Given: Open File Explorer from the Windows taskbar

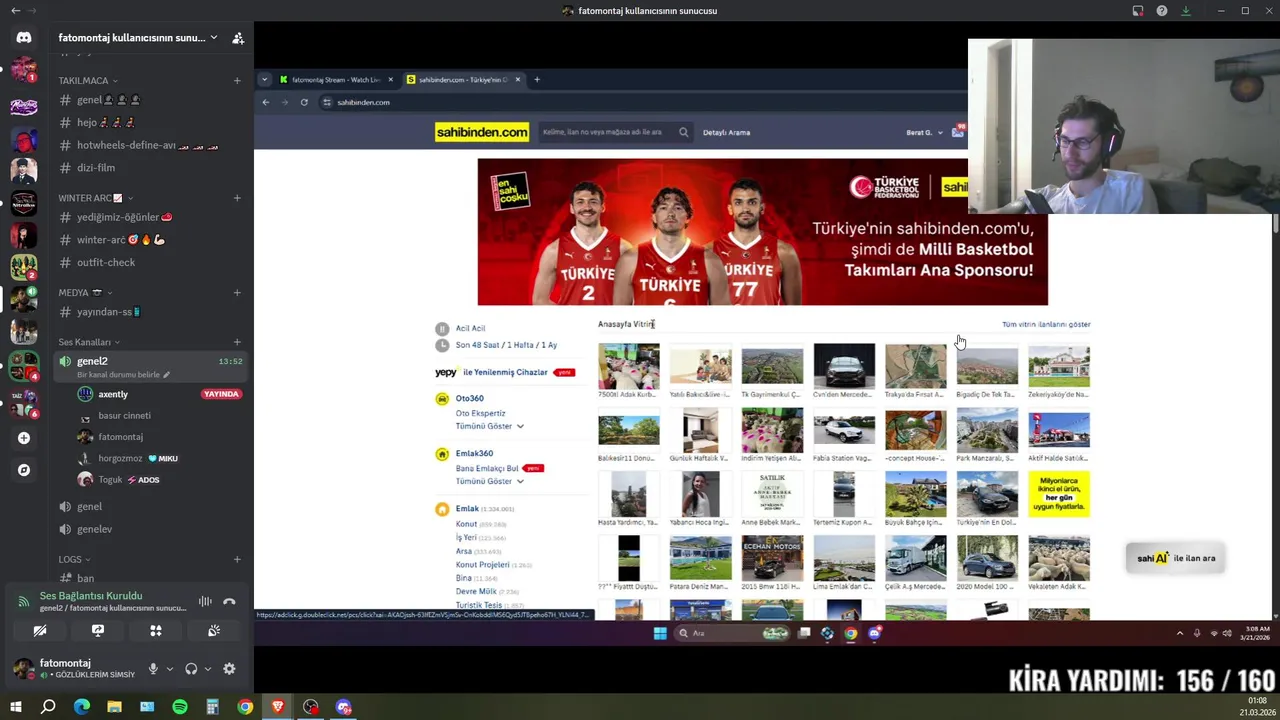Looking at the screenshot, I should pyautogui.click(x=114, y=707).
